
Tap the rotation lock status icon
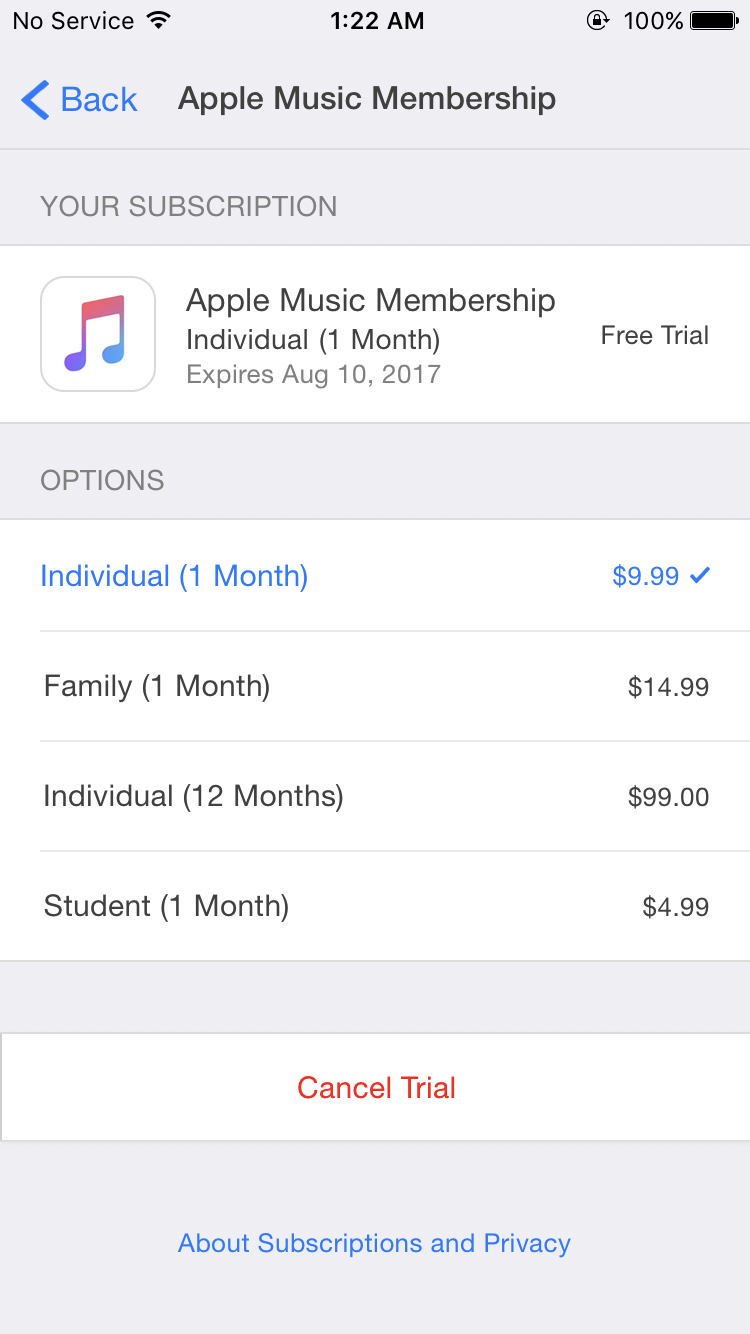(598, 20)
